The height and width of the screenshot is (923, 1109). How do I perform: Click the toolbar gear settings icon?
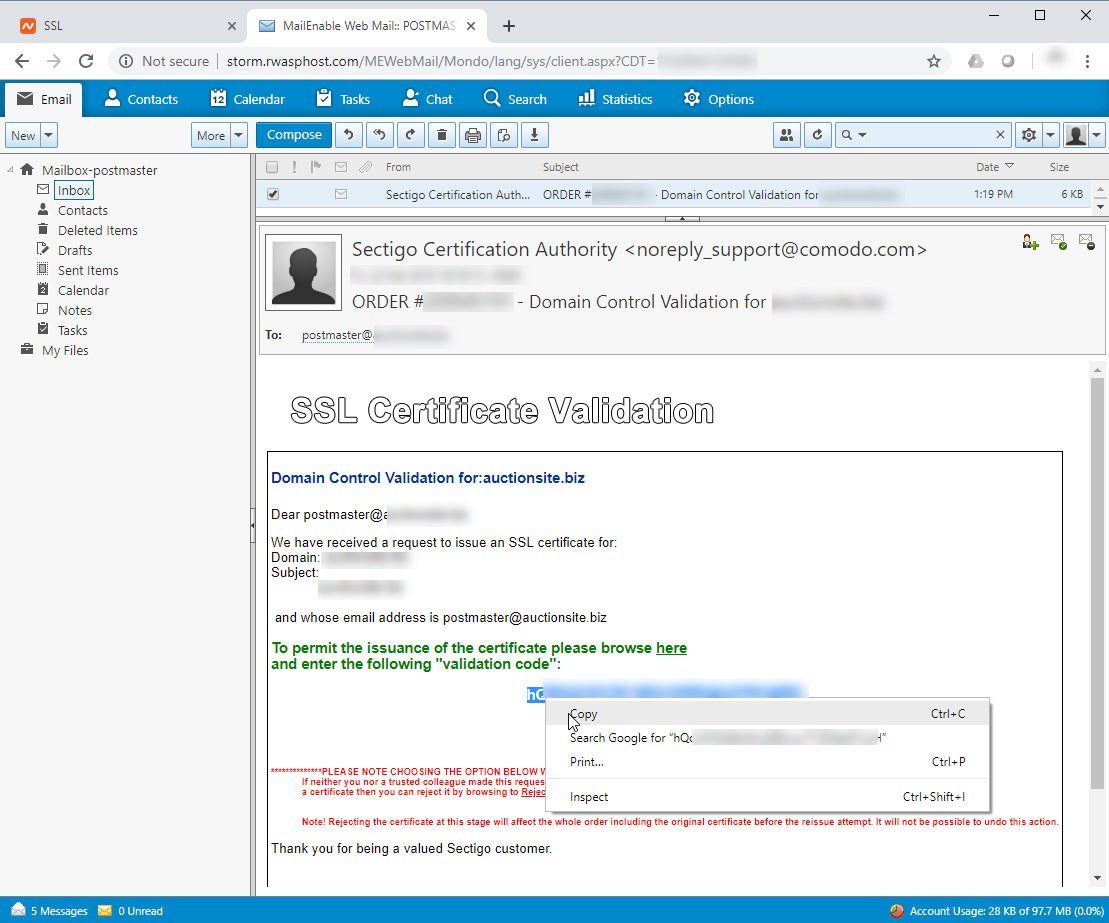1029,135
